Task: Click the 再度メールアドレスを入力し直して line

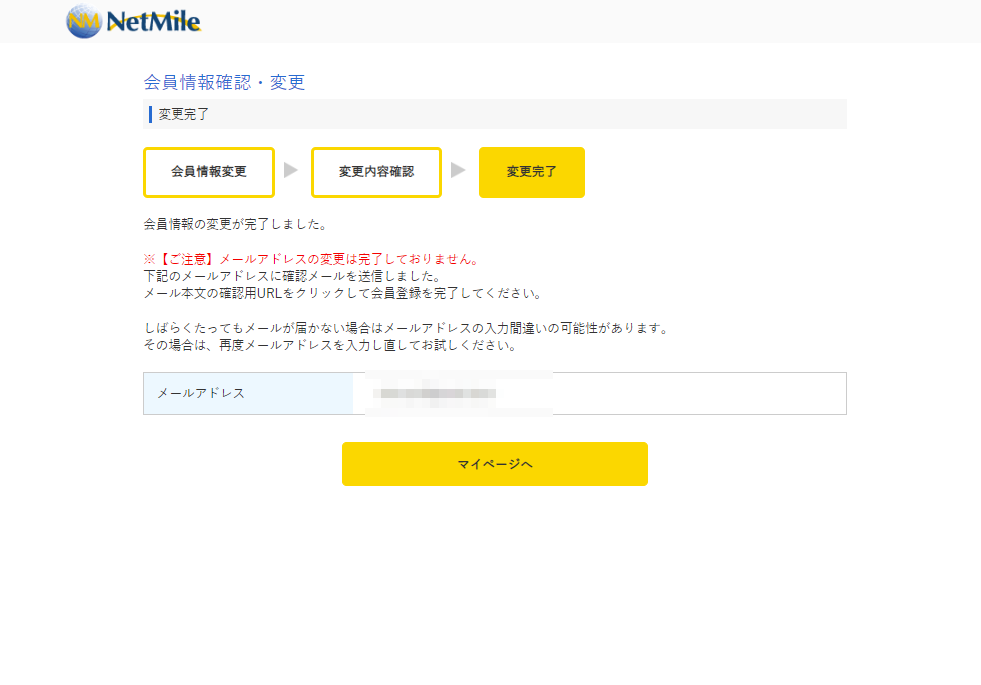Action: (x=331, y=345)
